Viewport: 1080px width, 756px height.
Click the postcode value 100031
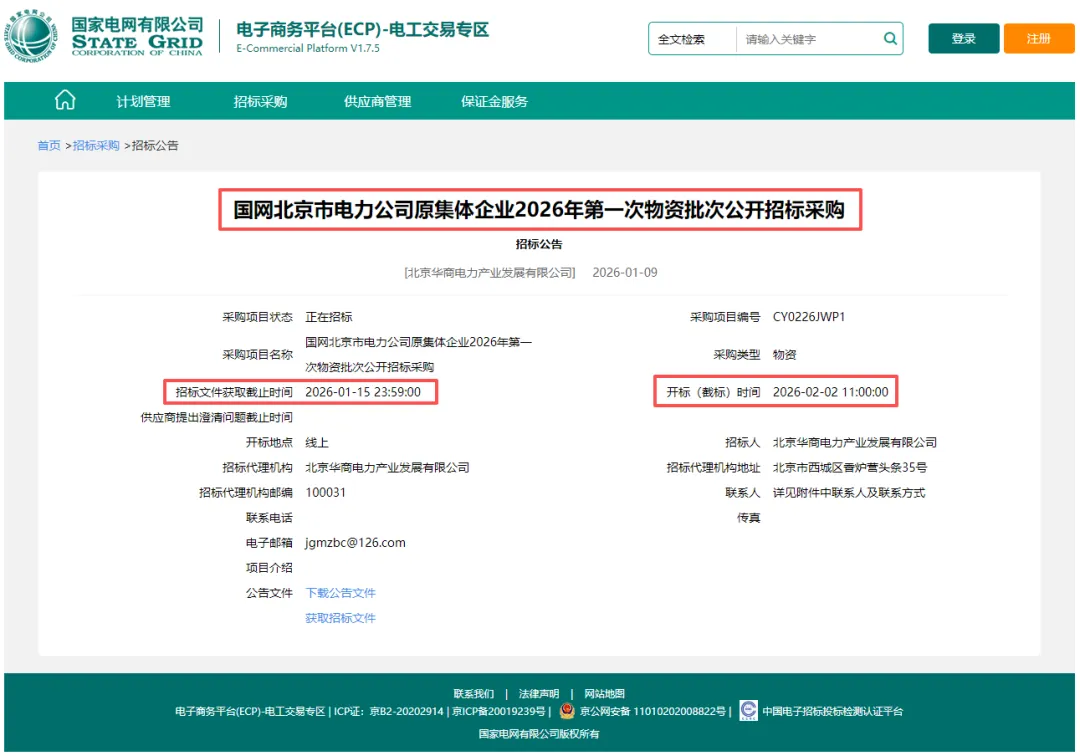pos(326,492)
